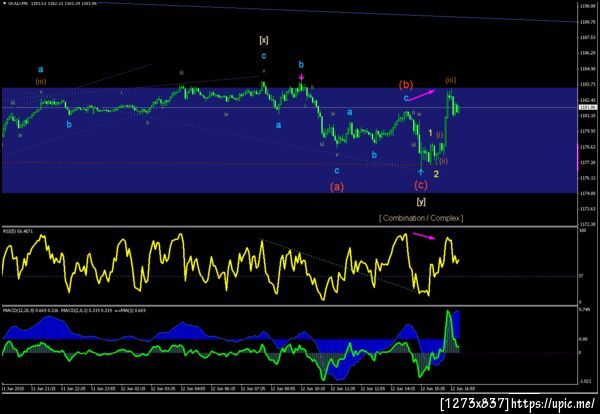Click the RSI scale value 37
Image resolution: width=600 pixels, height=414 pixels.
[x=580, y=276]
